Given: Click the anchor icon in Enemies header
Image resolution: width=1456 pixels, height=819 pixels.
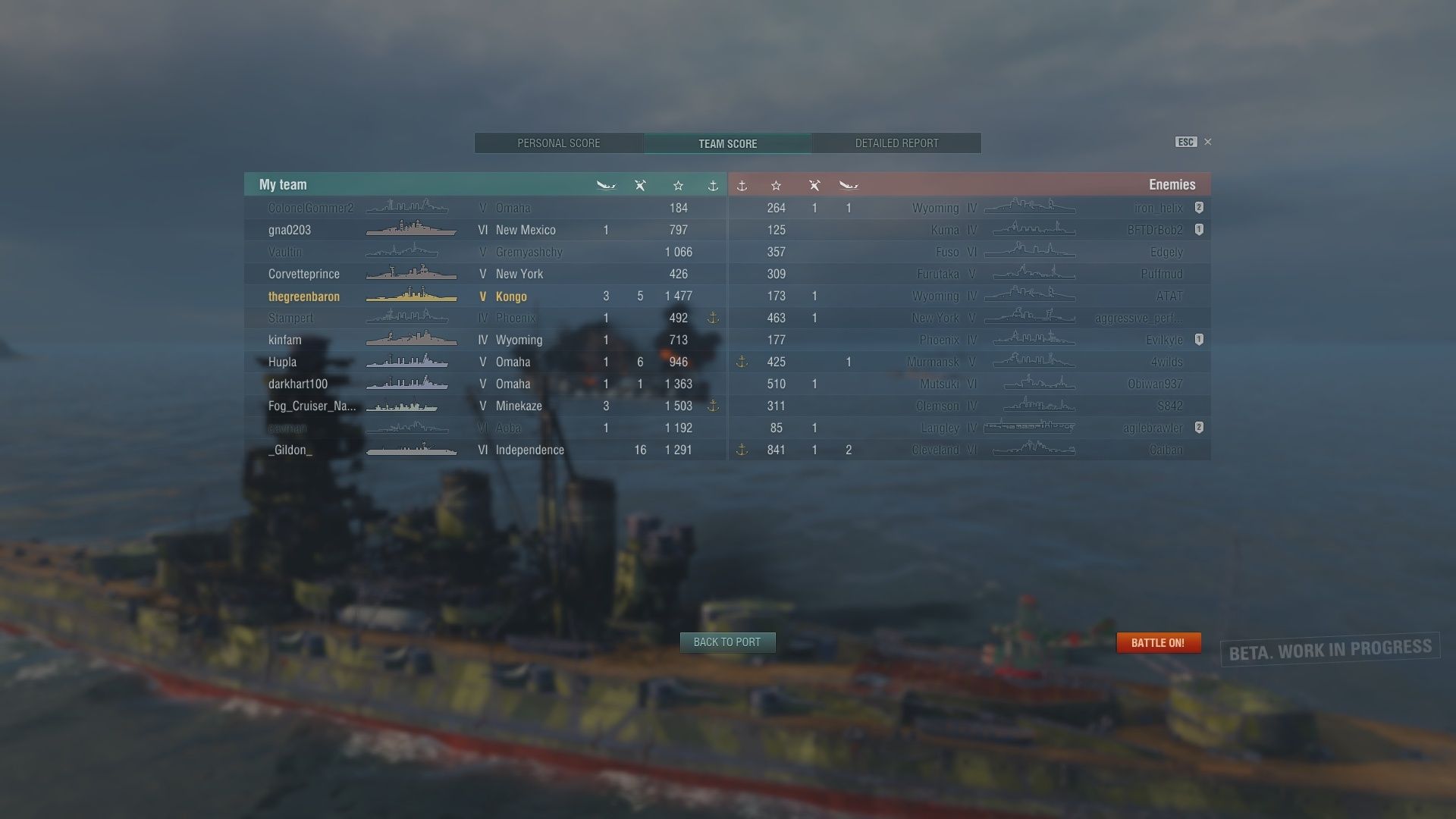Looking at the screenshot, I should point(742,185).
